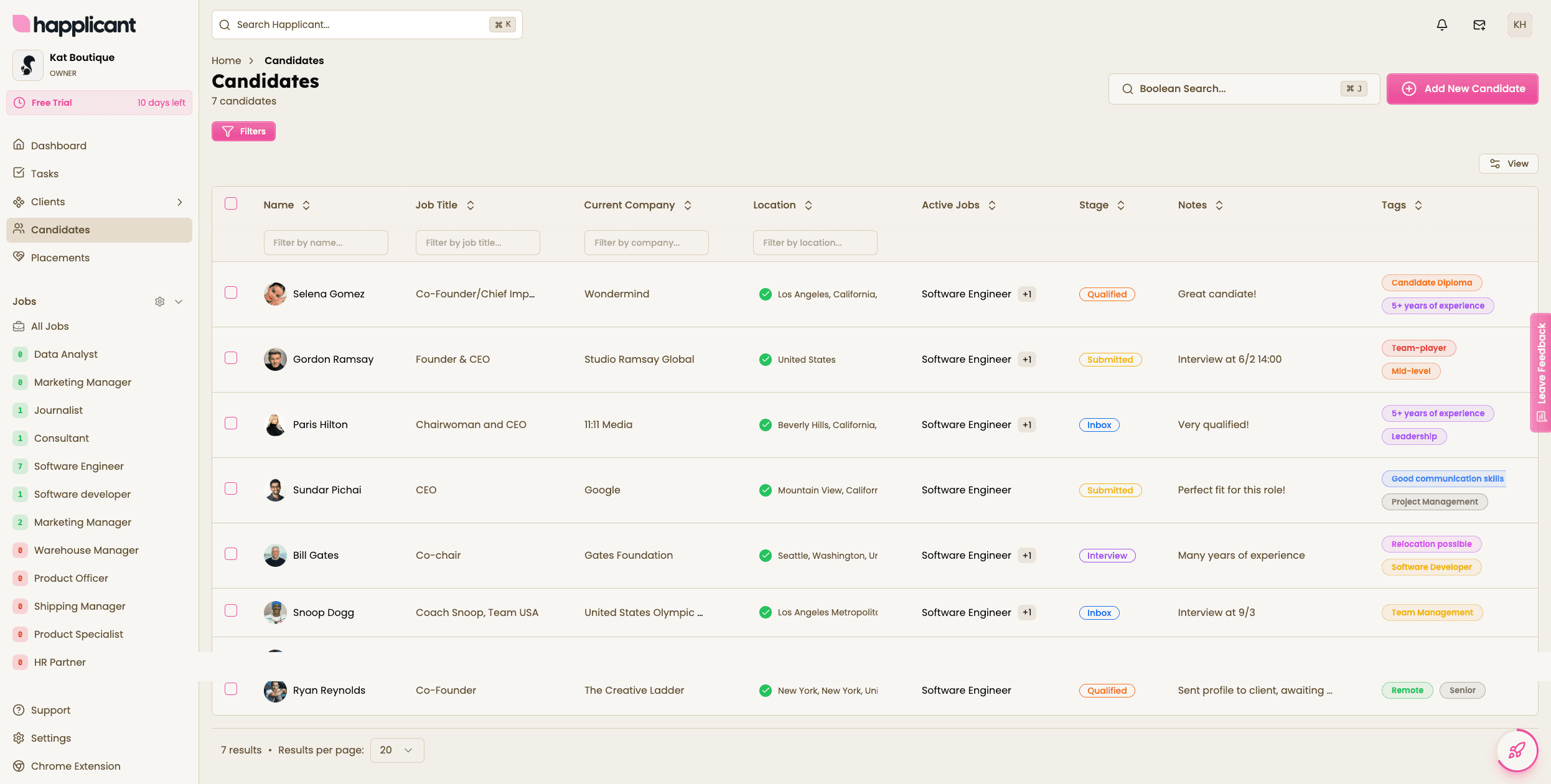
Task: Click the Filter by company input
Action: pos(646,243)
